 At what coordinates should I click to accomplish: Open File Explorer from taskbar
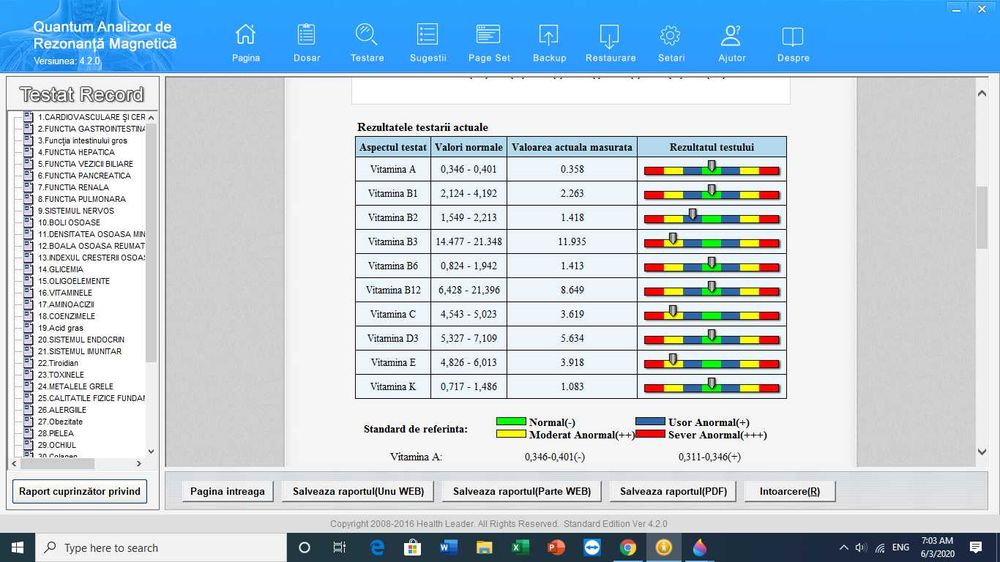tap(484, 547)
